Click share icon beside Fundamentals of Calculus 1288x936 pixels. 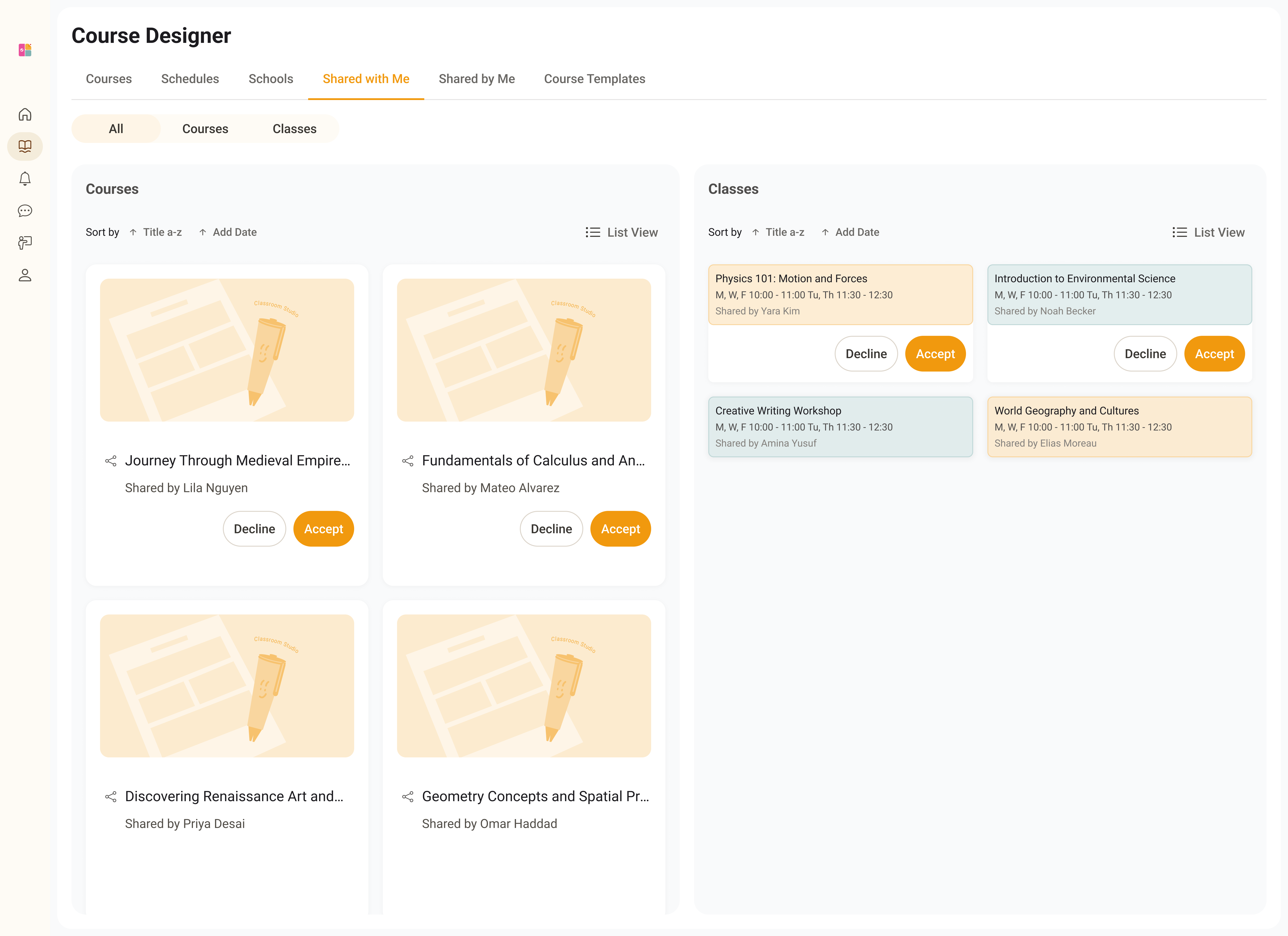click(408, 461)
